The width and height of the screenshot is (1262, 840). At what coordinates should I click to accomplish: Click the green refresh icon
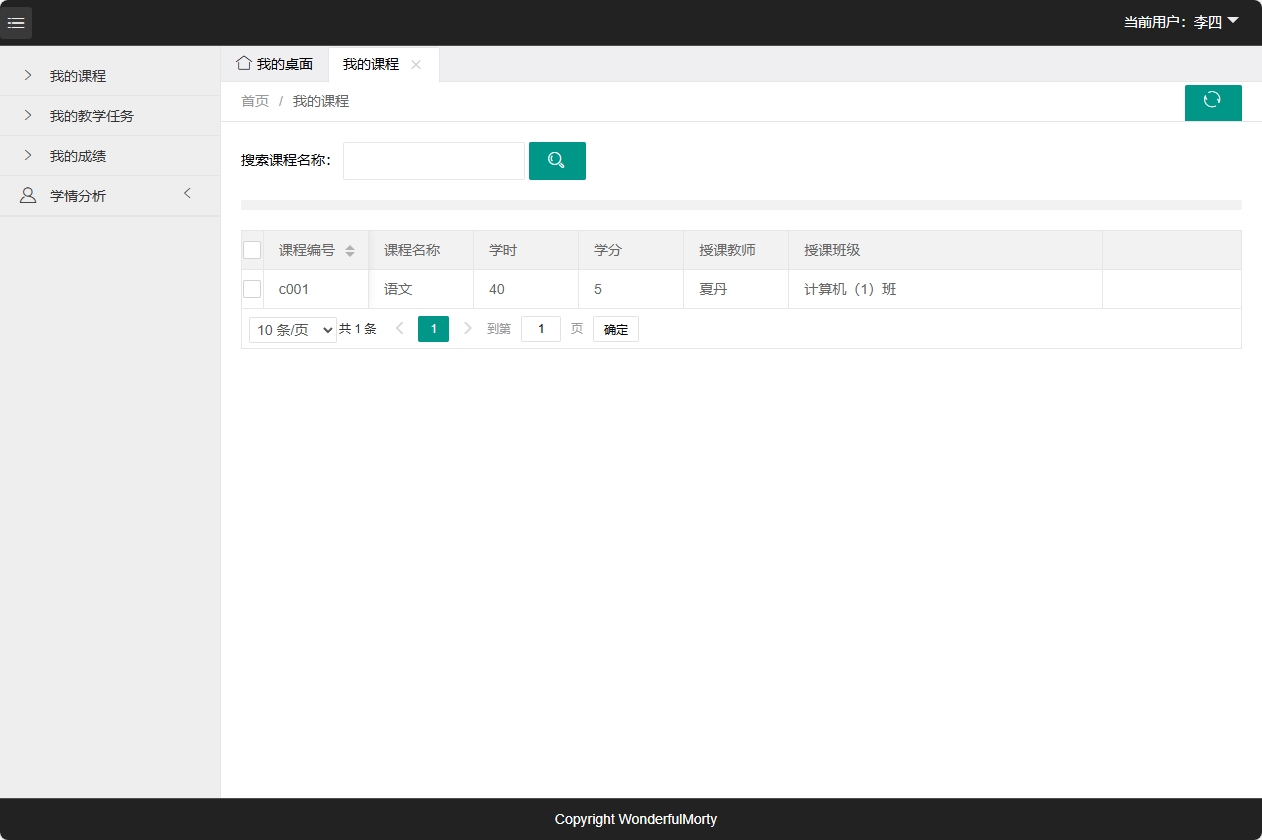click(1213, 102)
